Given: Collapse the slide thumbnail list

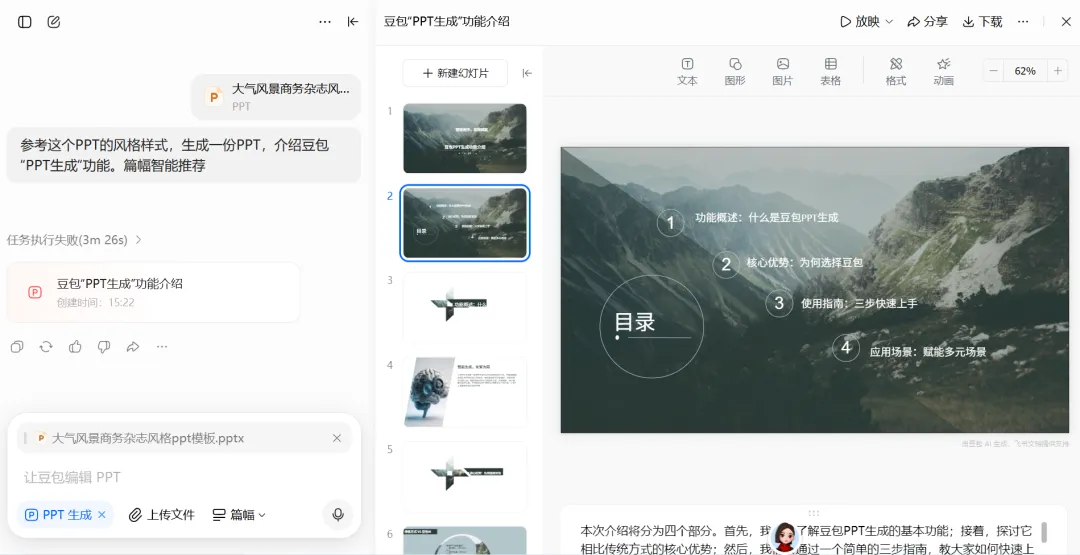Looking at the screenshot, I should point(527,73).
